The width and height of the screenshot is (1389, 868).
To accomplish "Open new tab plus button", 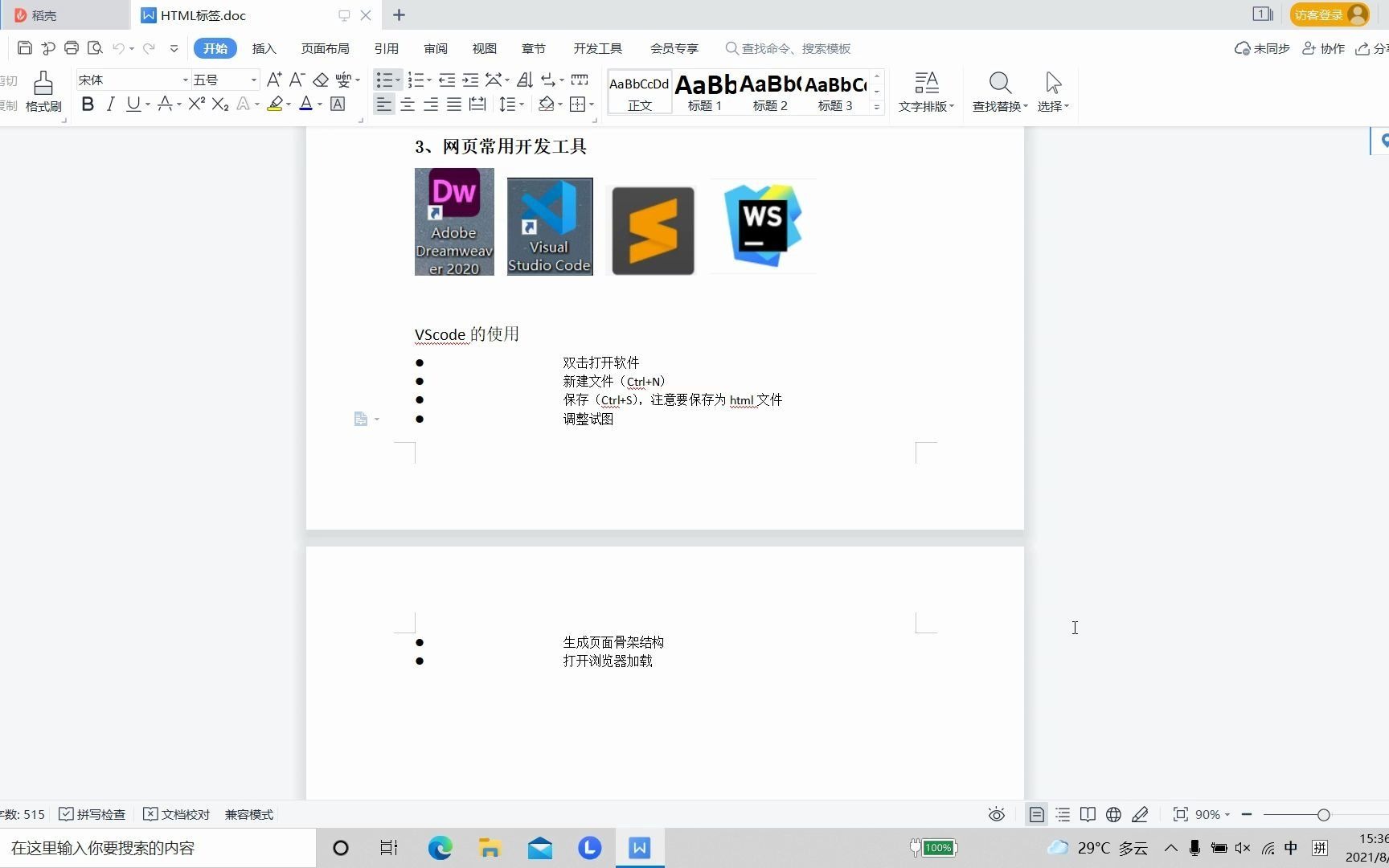I will point(399,14).
